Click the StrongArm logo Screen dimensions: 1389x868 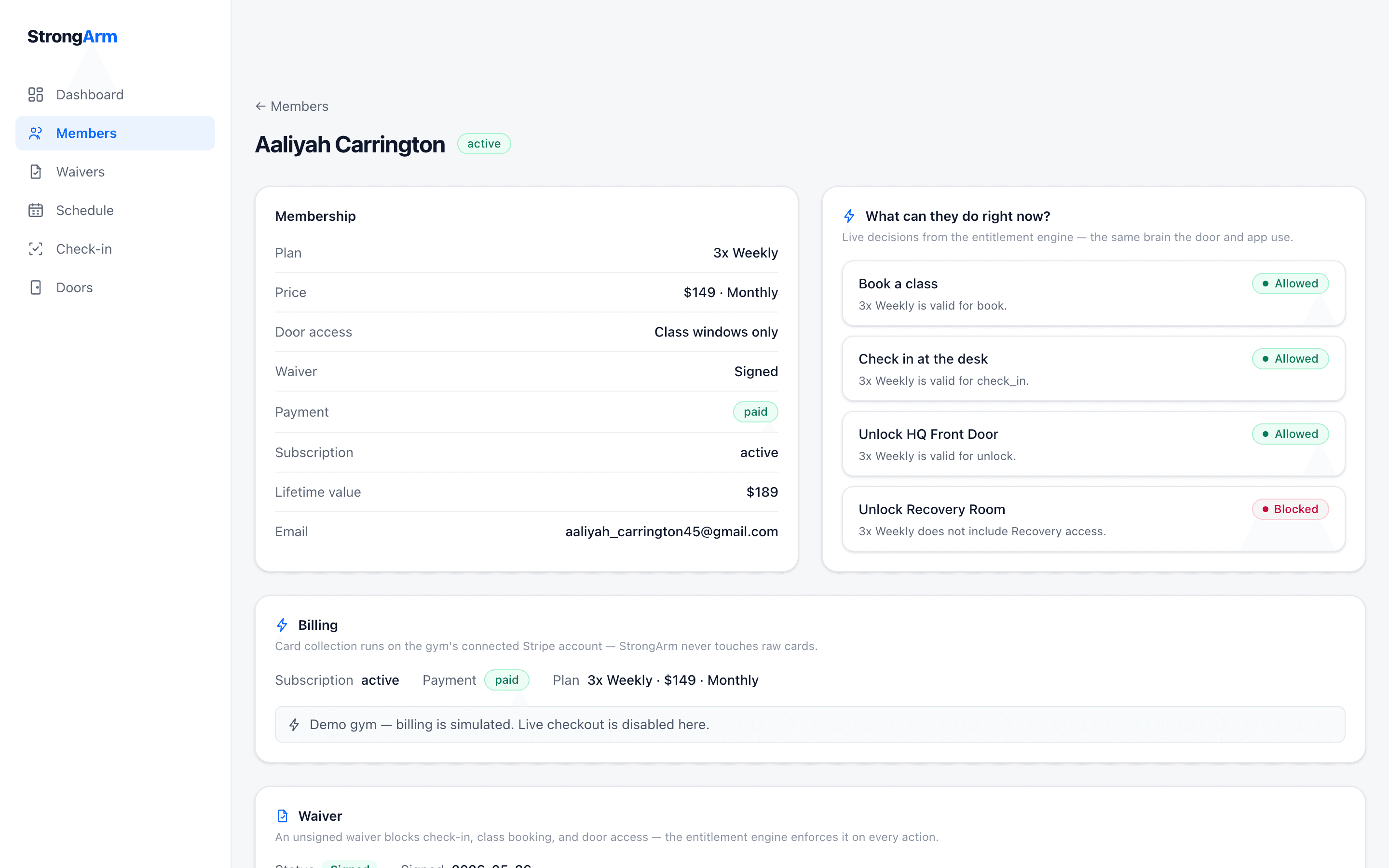pyautogui.click(x=72, y=37)
